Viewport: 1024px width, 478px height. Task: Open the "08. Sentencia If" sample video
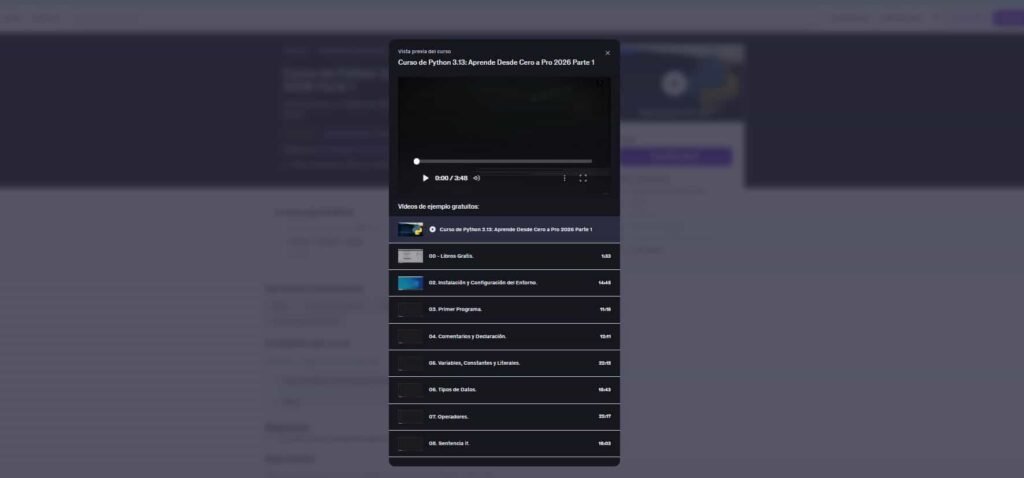[x=450, y=443]
